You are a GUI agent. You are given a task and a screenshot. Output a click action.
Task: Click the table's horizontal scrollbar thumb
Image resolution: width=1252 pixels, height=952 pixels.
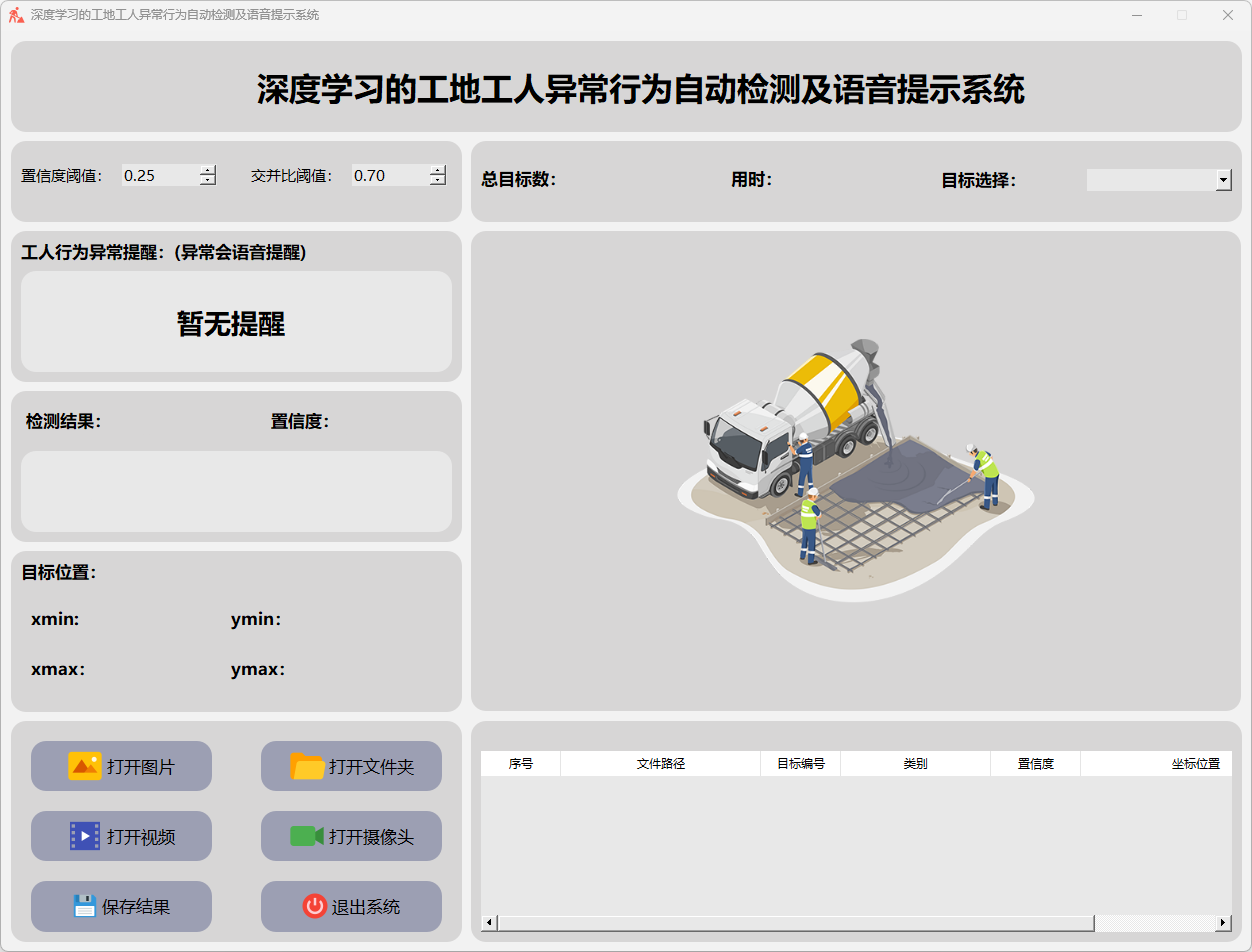coord(795,923)
